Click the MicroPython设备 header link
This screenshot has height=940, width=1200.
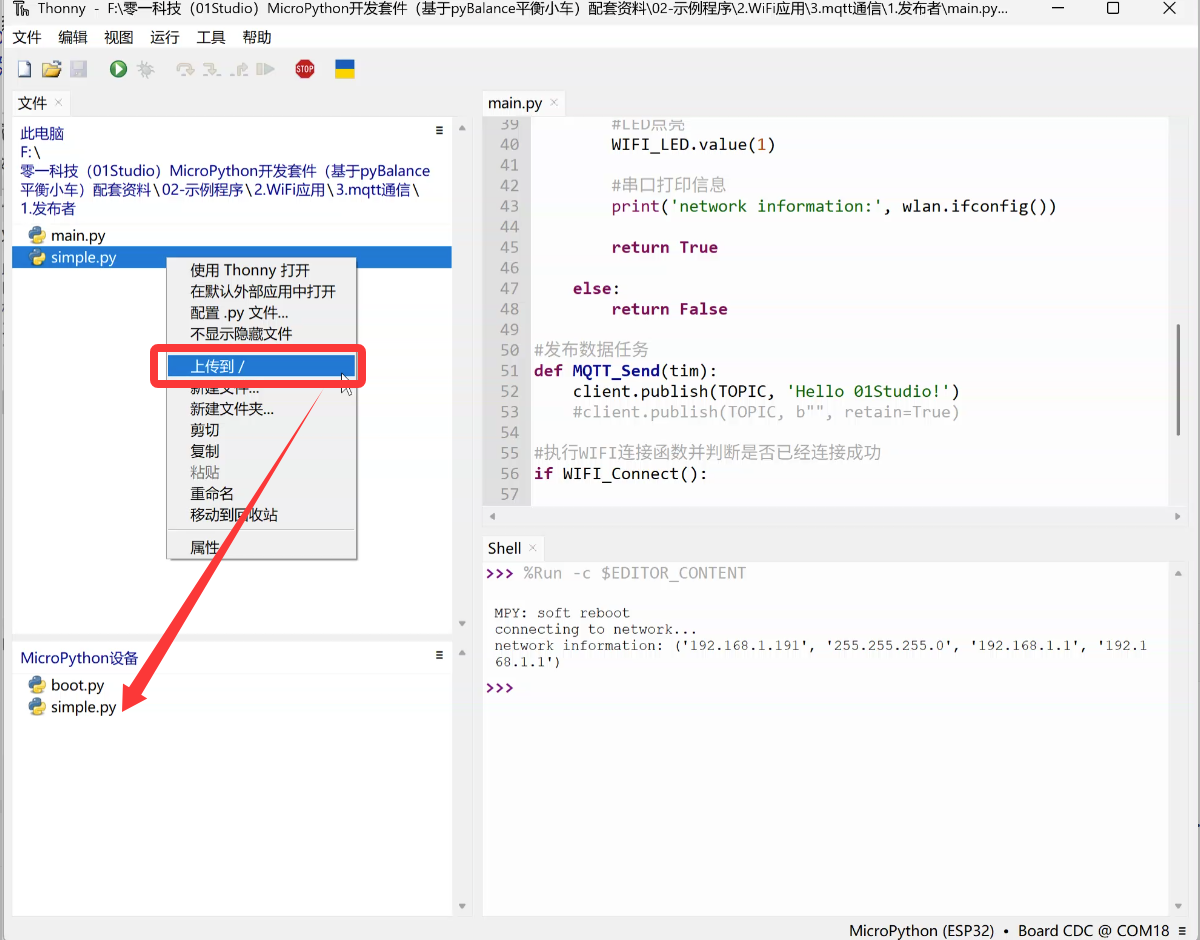[79, 658]
